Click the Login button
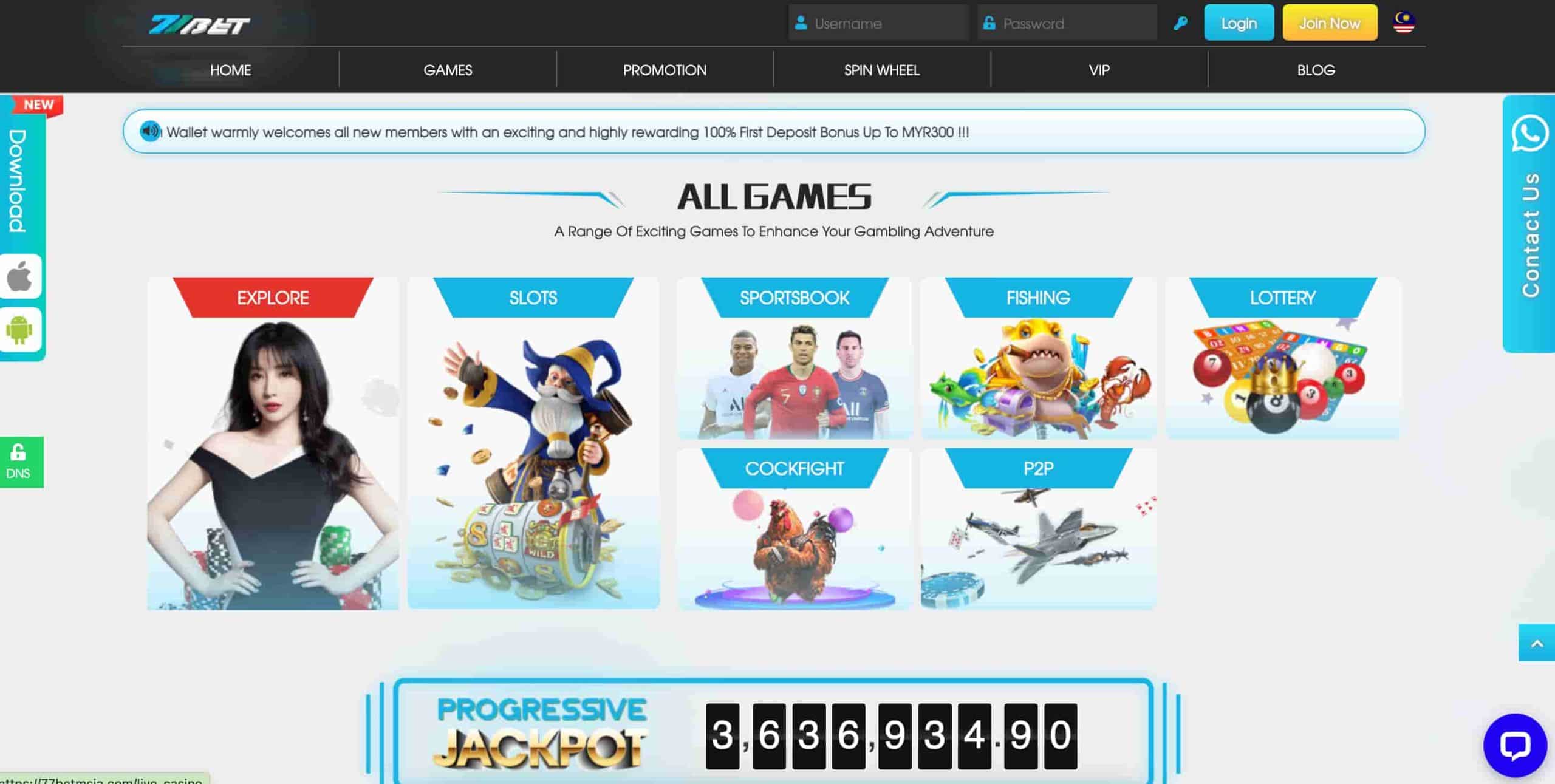Image resolution: width=1555 pixels, height=784 pixels. coord(1239,23)
